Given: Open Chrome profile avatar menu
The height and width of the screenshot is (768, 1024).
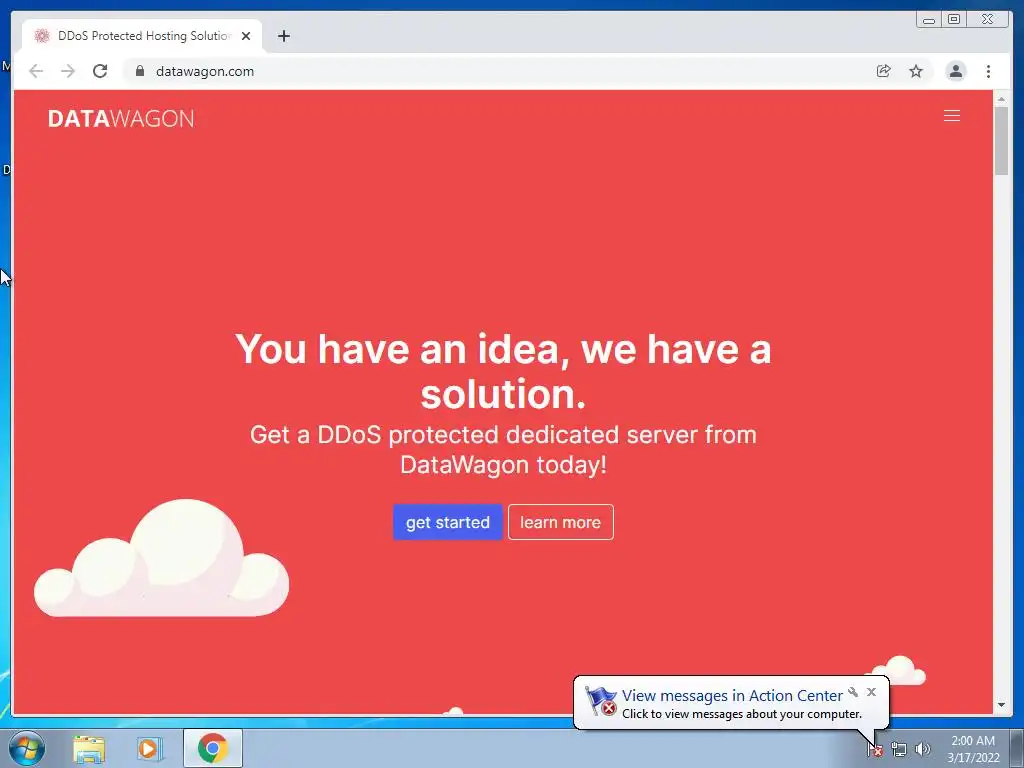Looking at the screenshot, I should [x=956, y=71].
